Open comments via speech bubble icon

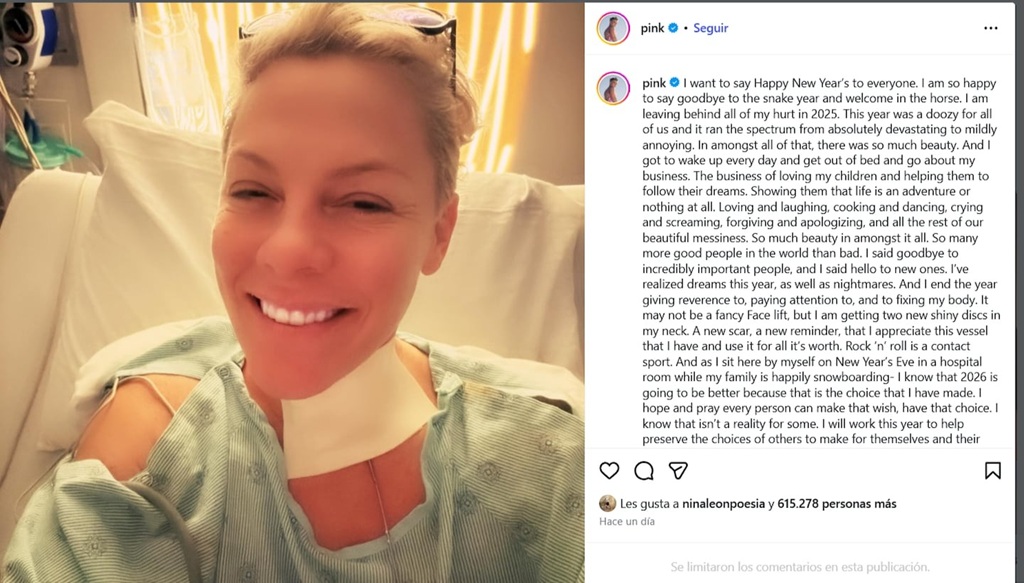[644, 470]
